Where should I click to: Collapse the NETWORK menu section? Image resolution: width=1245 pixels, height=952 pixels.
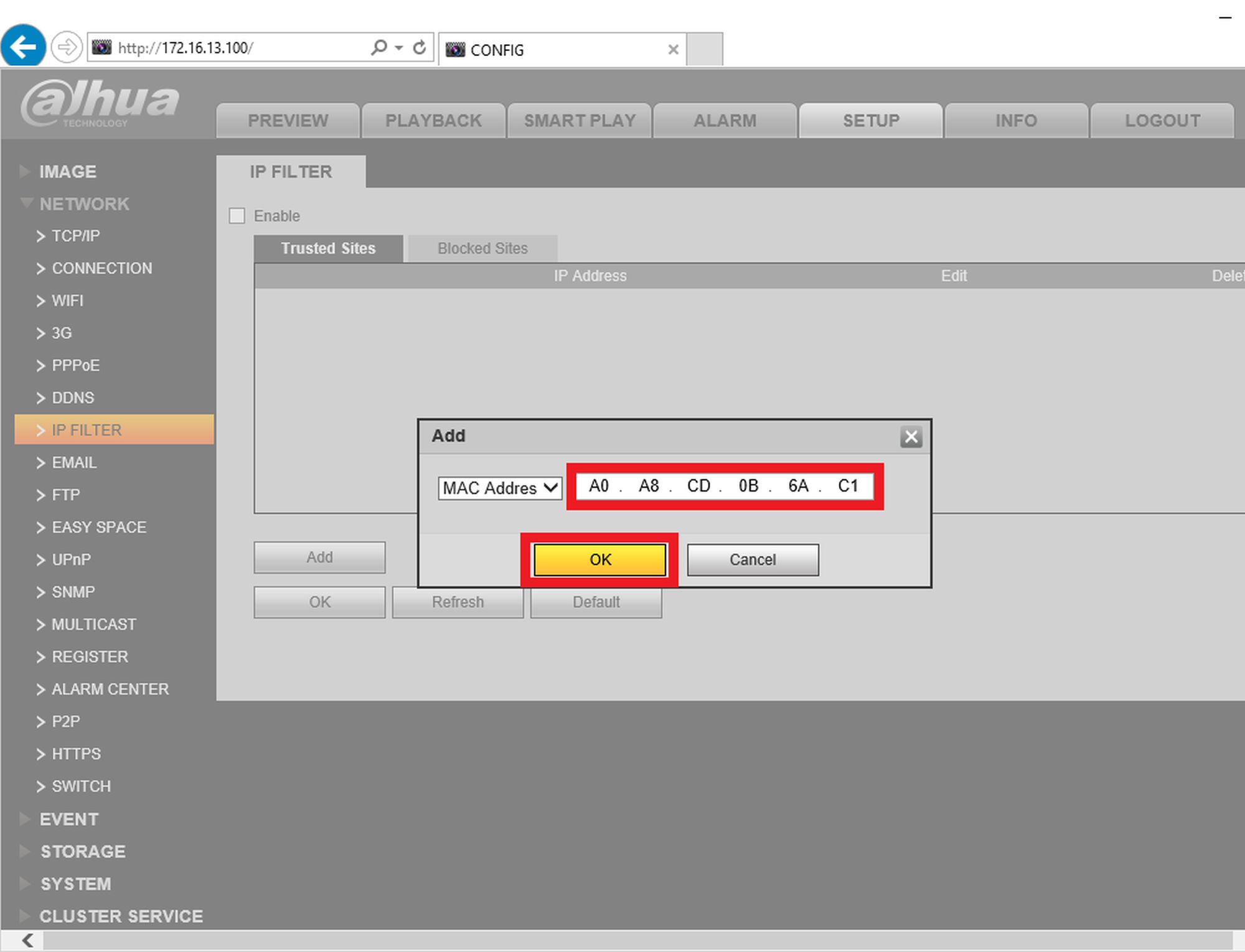coord(83,204)
